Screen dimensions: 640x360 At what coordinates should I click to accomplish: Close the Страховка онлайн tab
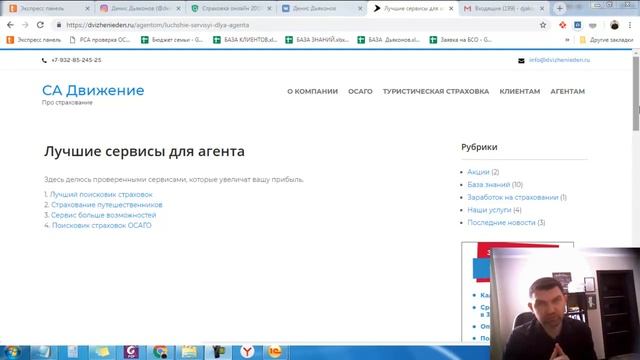[269, 8]
